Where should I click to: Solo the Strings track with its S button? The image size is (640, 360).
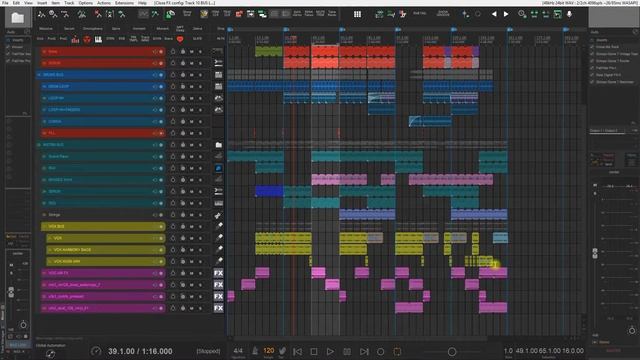[200, 215]
